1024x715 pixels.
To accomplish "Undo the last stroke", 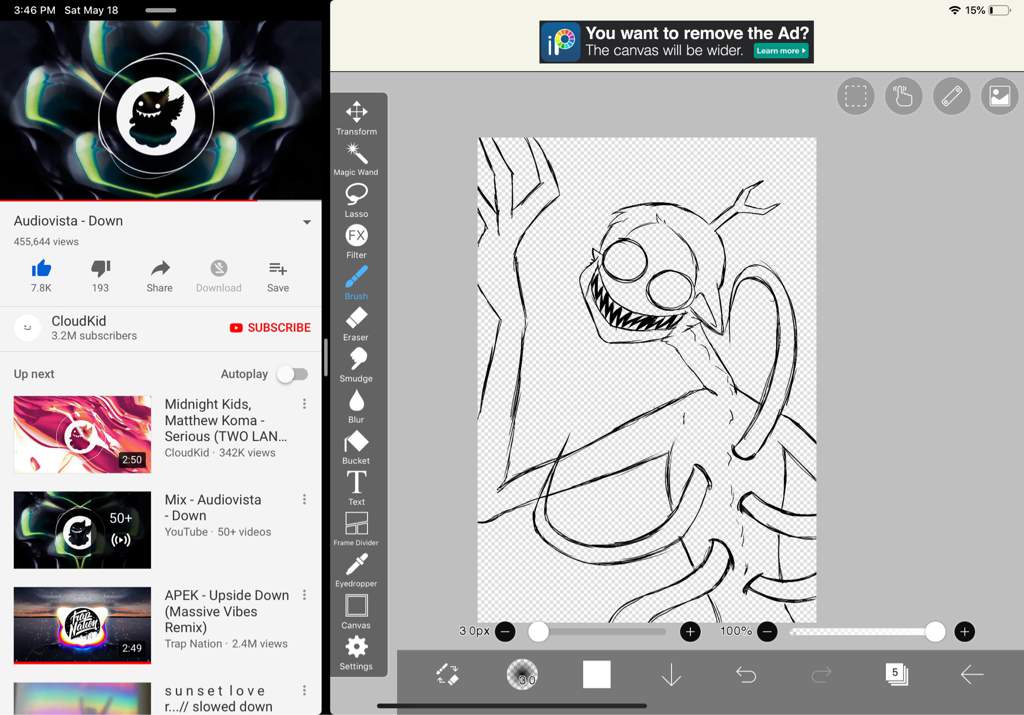I will pos(746,675).
